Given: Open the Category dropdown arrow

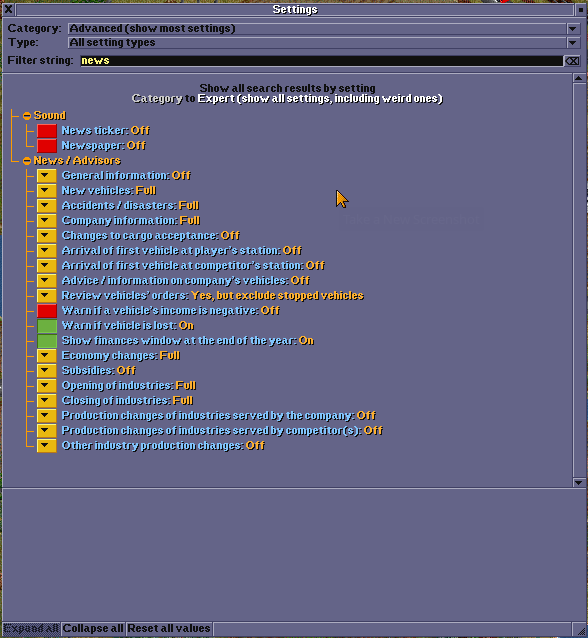Looking at the screenshot, I should [x=573, y=28].
